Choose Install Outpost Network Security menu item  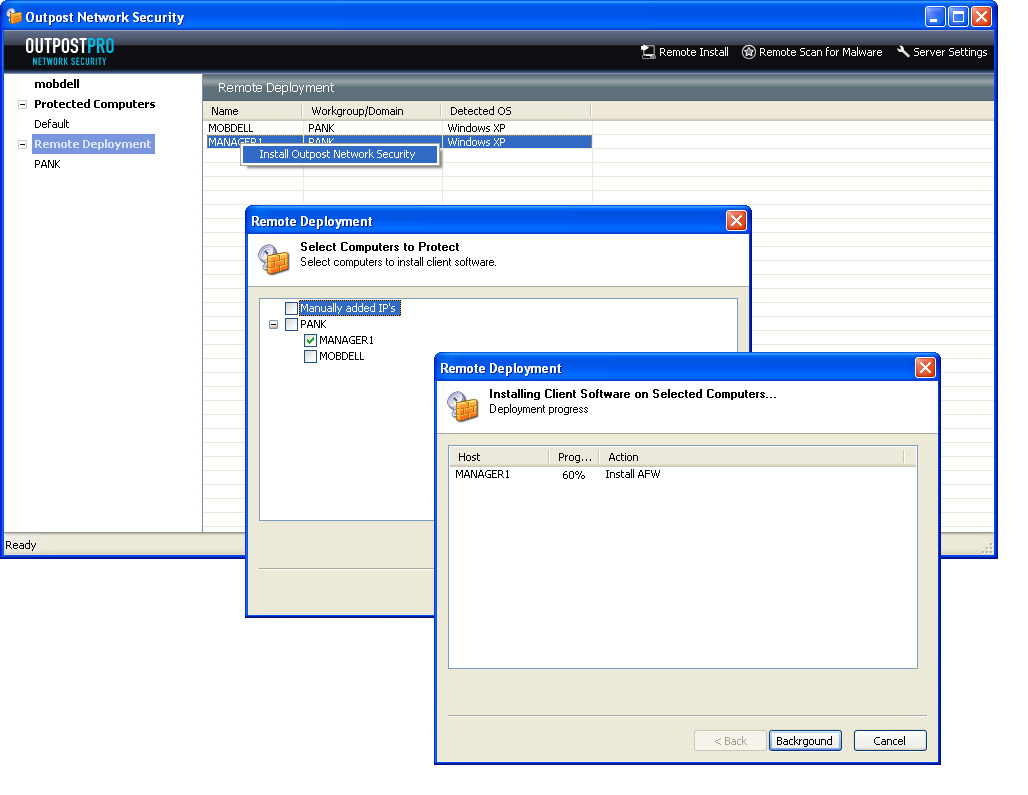(x=337, y=154)
